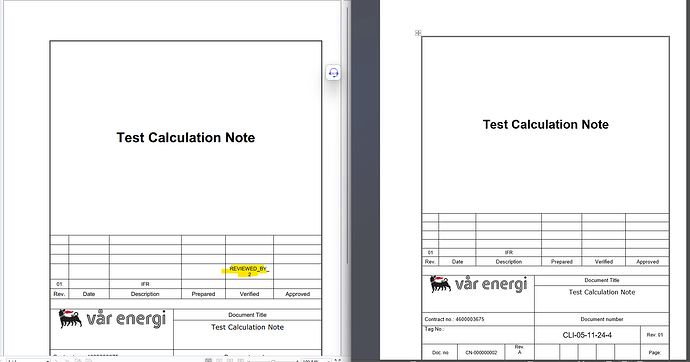Click the 'Description' column header in left document
690x362 pixels.
145,294
